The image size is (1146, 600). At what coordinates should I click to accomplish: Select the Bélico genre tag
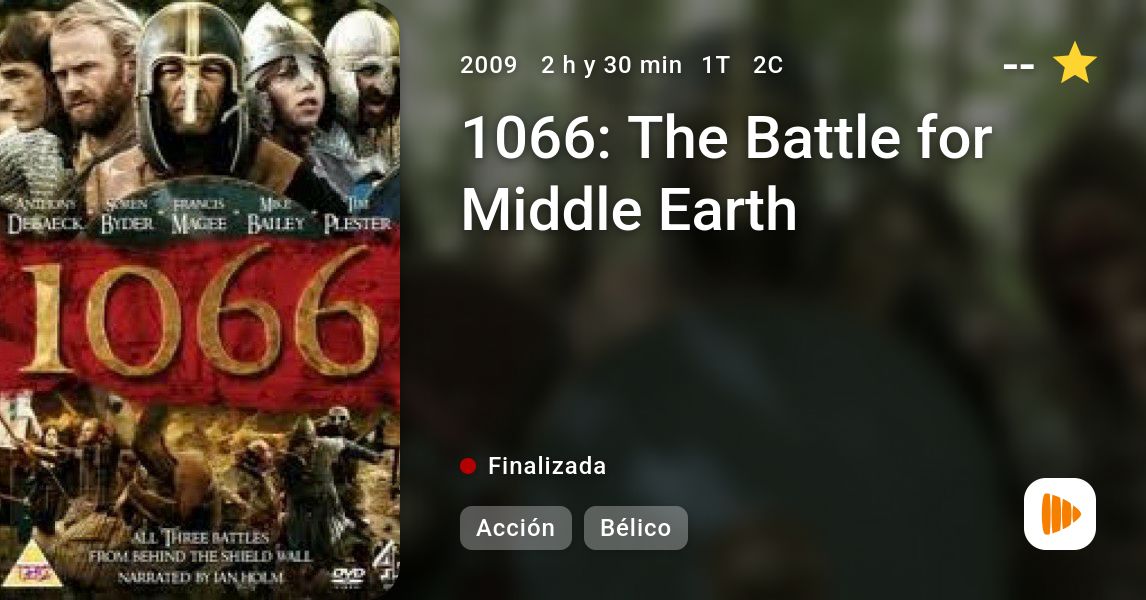coord(635,528)
